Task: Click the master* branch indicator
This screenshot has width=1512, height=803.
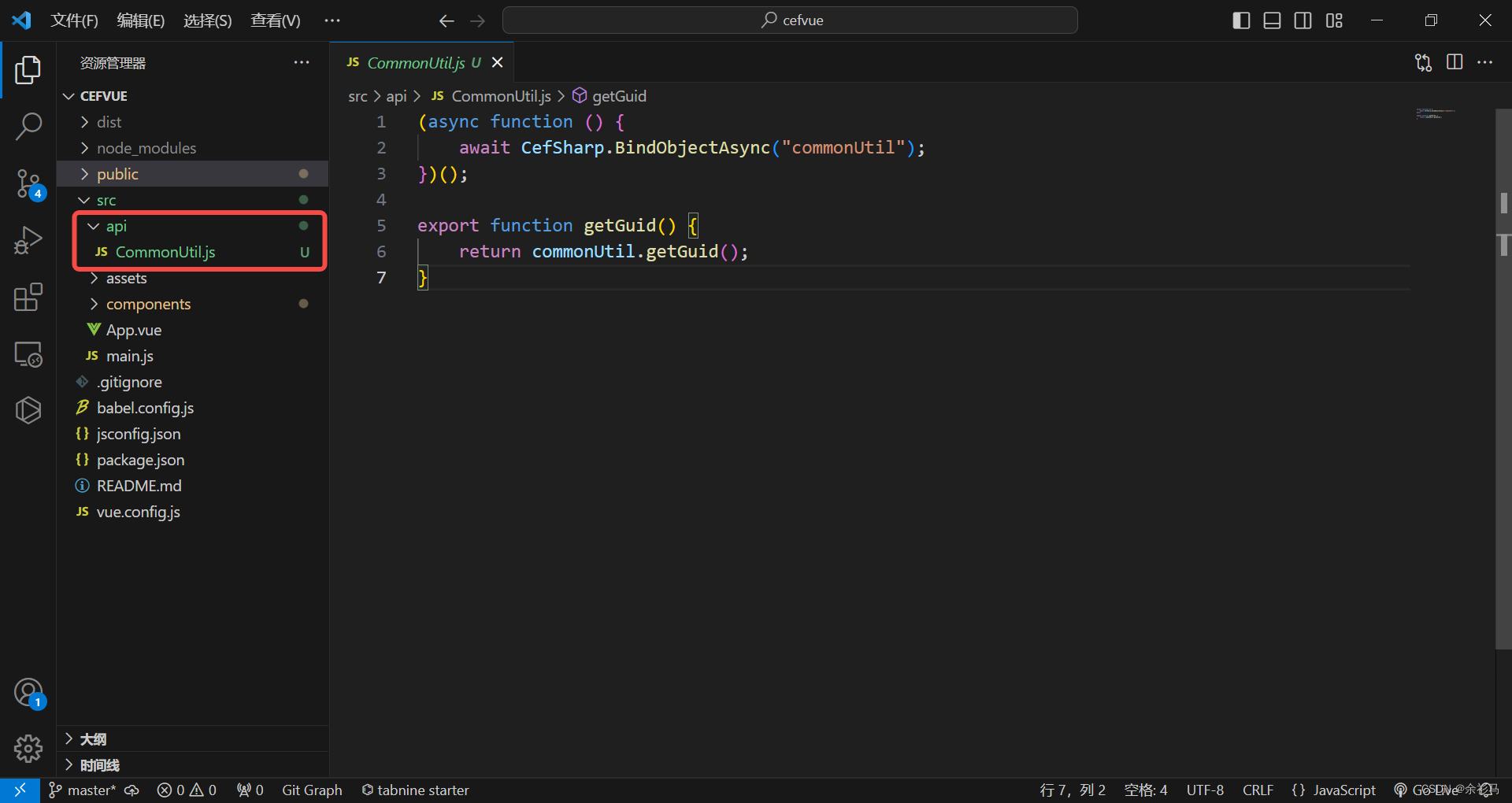Action: (89, 790)
